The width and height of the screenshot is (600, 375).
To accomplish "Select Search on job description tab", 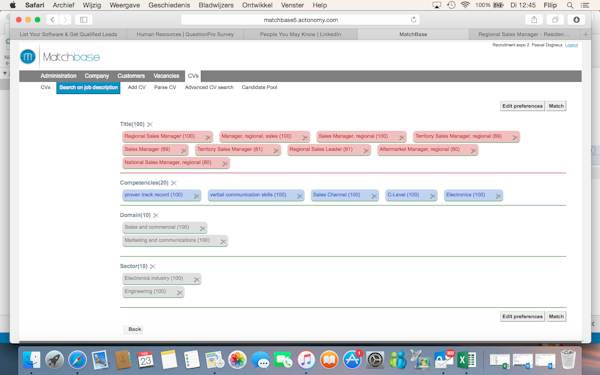I will pos(88,88).
